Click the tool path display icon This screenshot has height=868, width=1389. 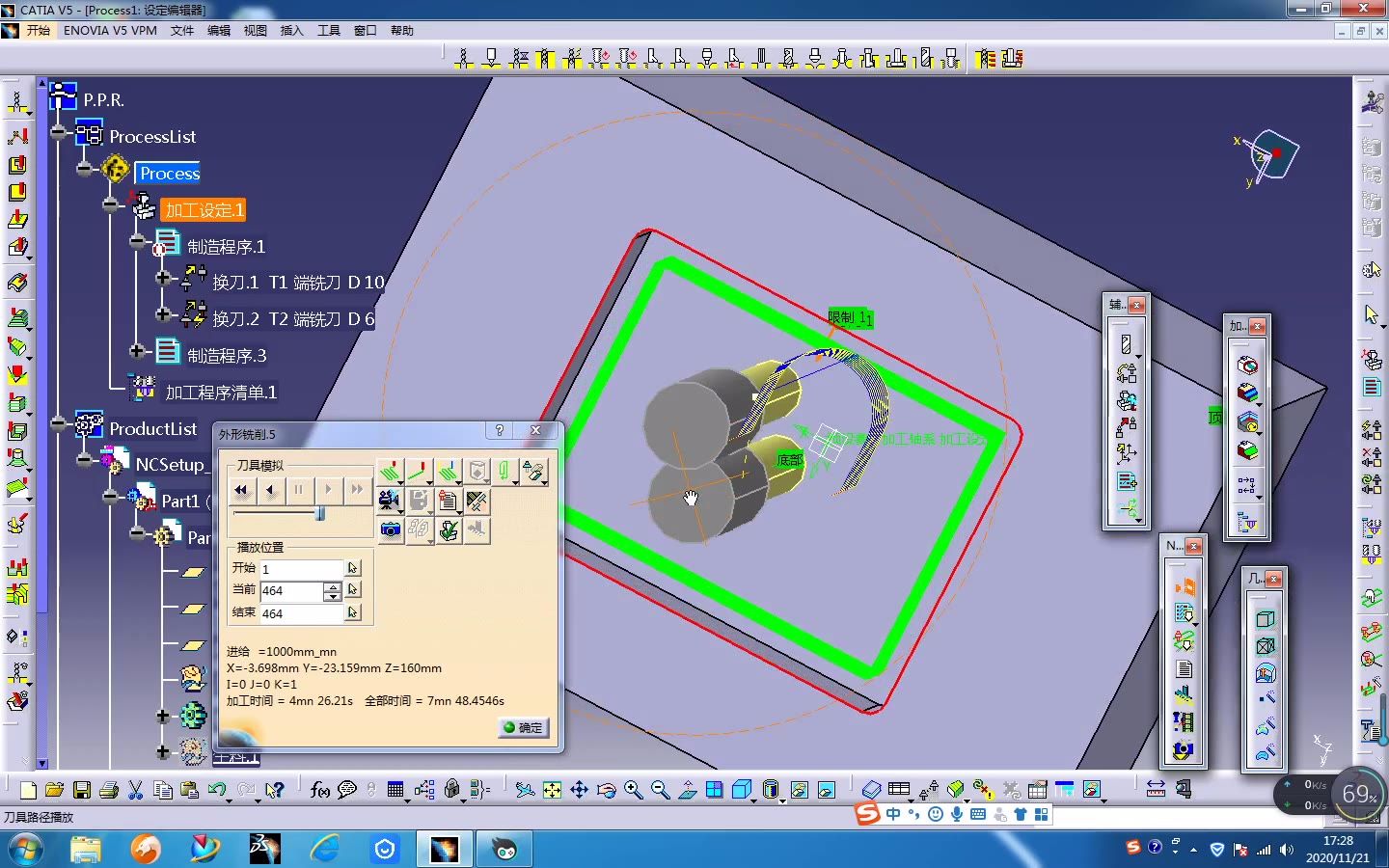pyautogui.click(x=390, y=471)
